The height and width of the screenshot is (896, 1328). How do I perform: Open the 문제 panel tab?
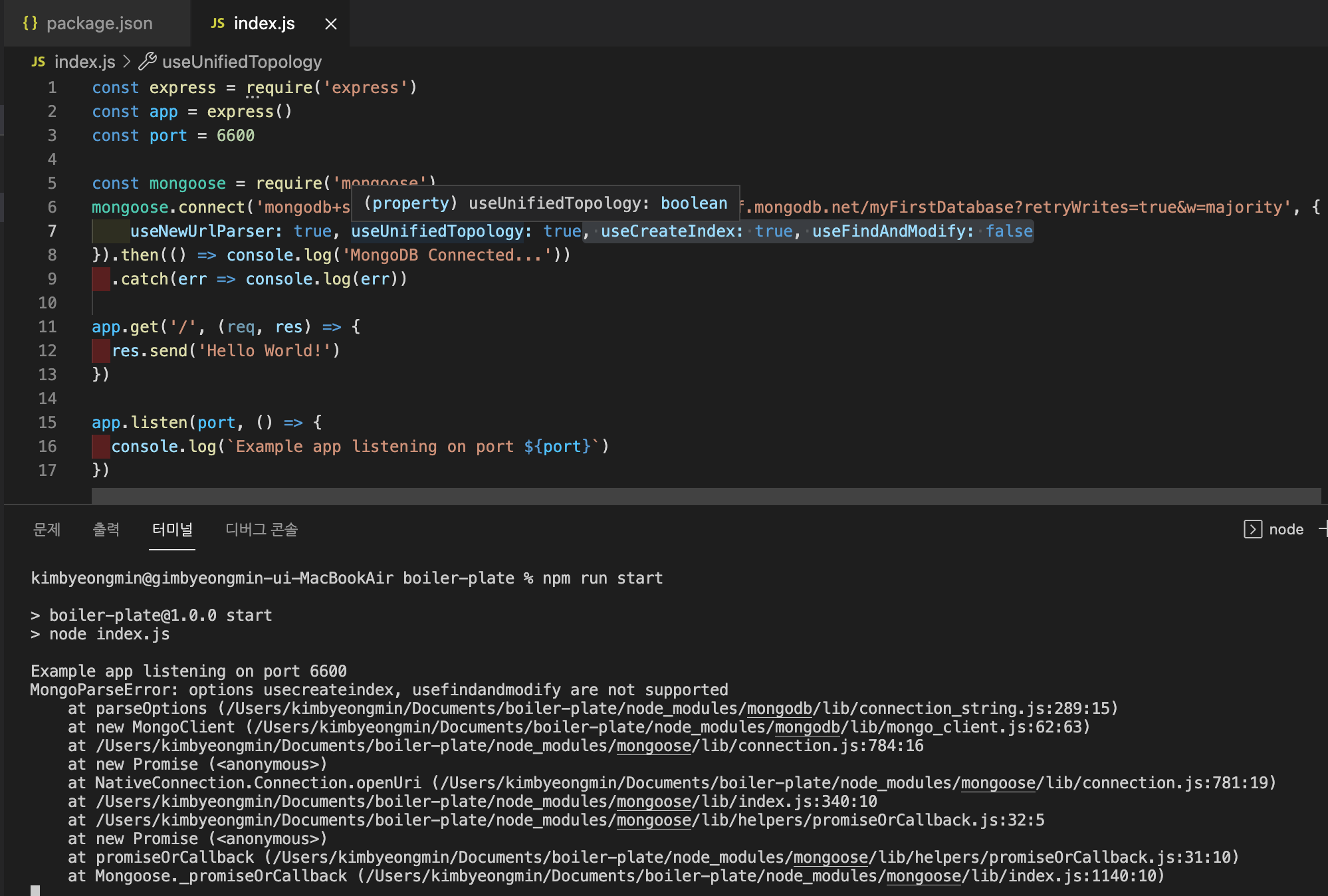(x=47, y=530)
